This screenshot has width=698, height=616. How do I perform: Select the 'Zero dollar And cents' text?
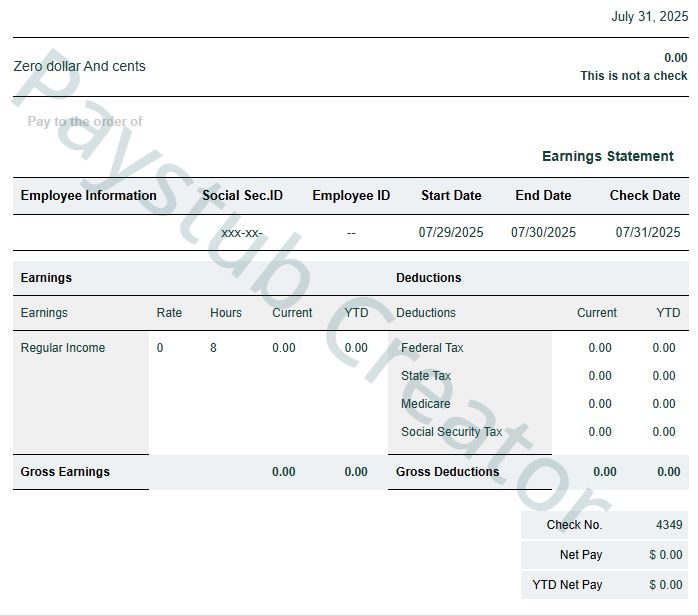(x=80, y=66)
